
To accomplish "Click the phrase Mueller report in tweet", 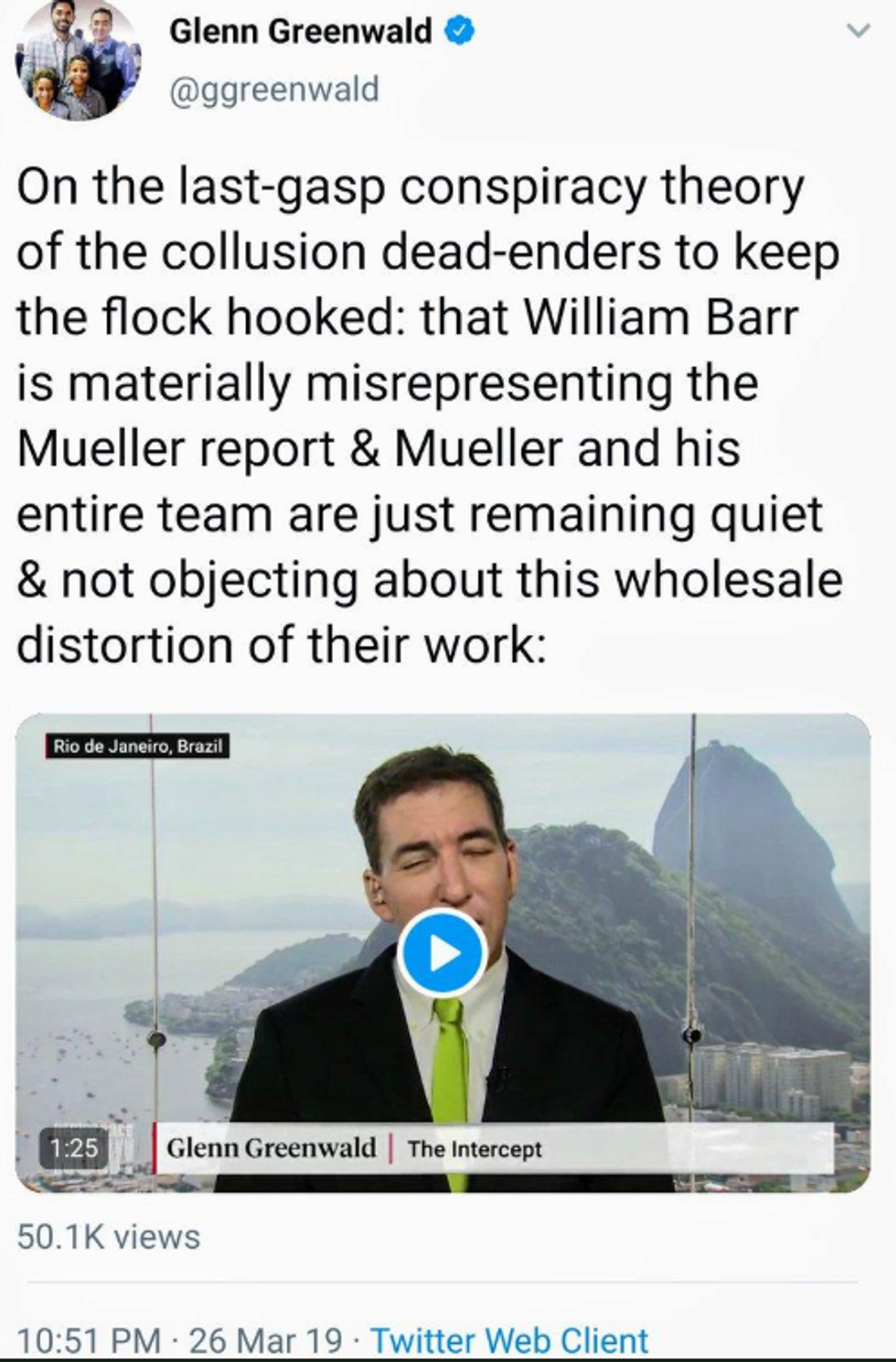I will click(176, 449).
